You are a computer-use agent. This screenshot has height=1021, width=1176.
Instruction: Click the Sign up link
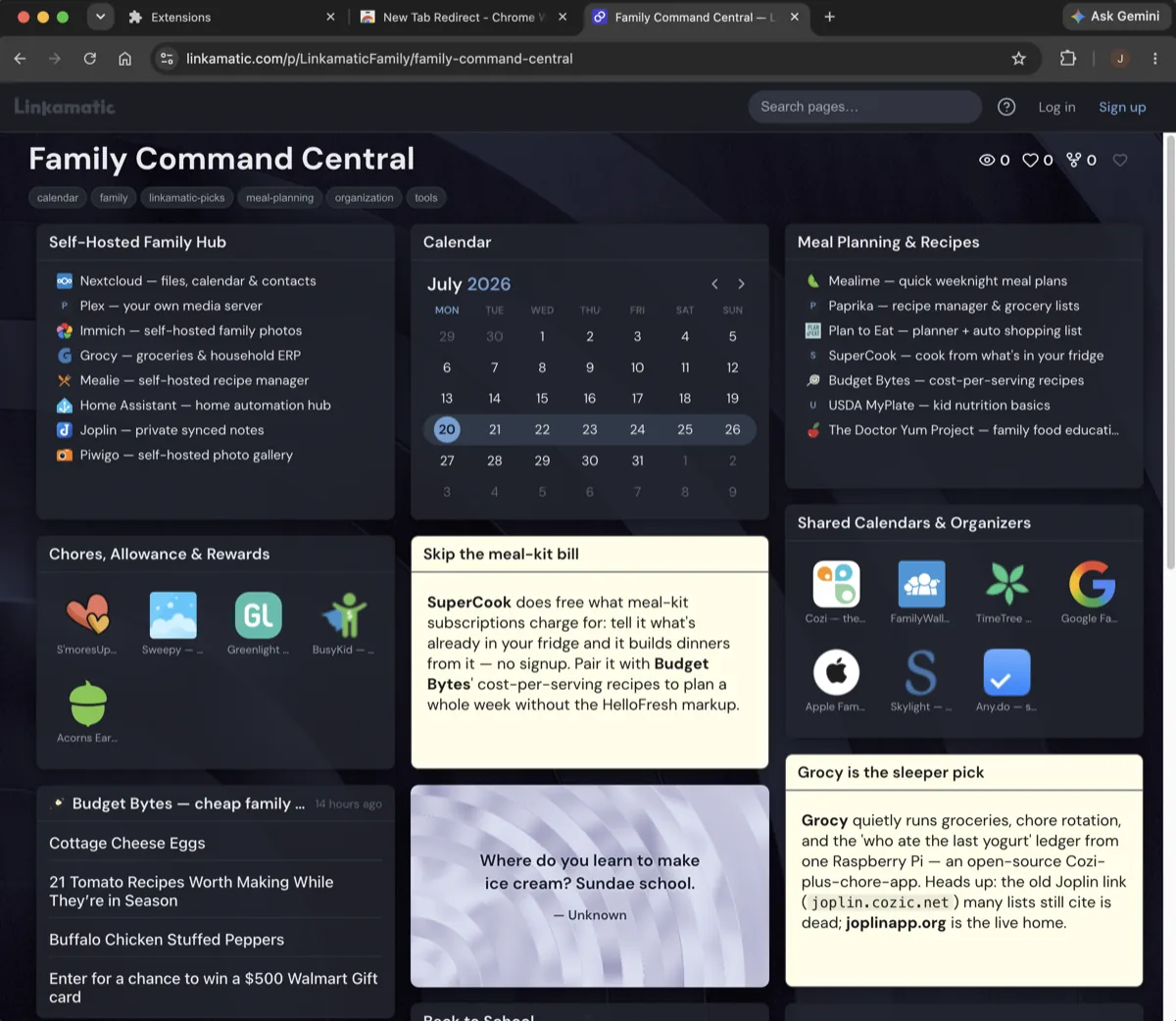(1122, 107)
